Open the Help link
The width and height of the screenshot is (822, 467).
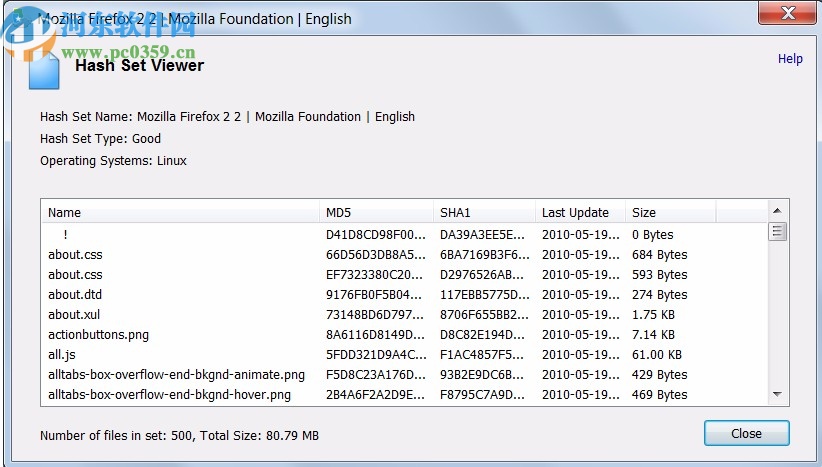point(790,59)
